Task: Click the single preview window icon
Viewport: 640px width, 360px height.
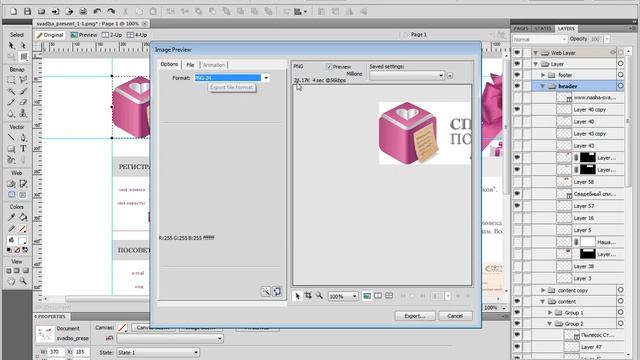Action: [x=367, y=296]
